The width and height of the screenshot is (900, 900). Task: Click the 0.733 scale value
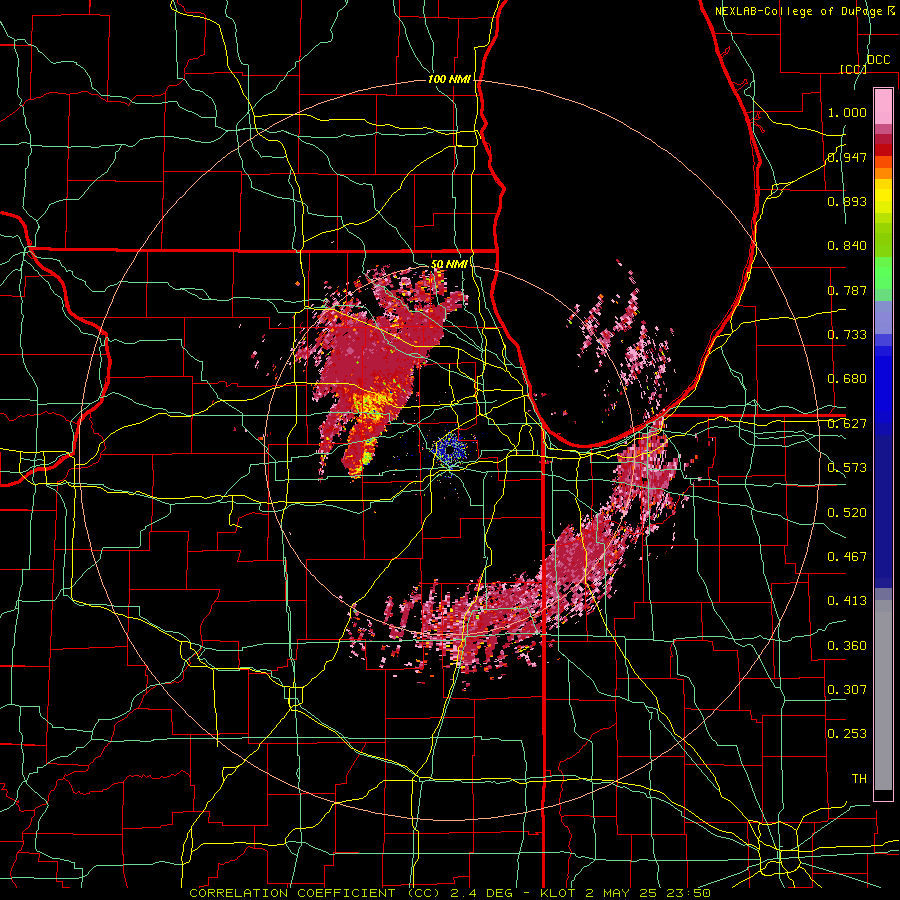(847, 335)
